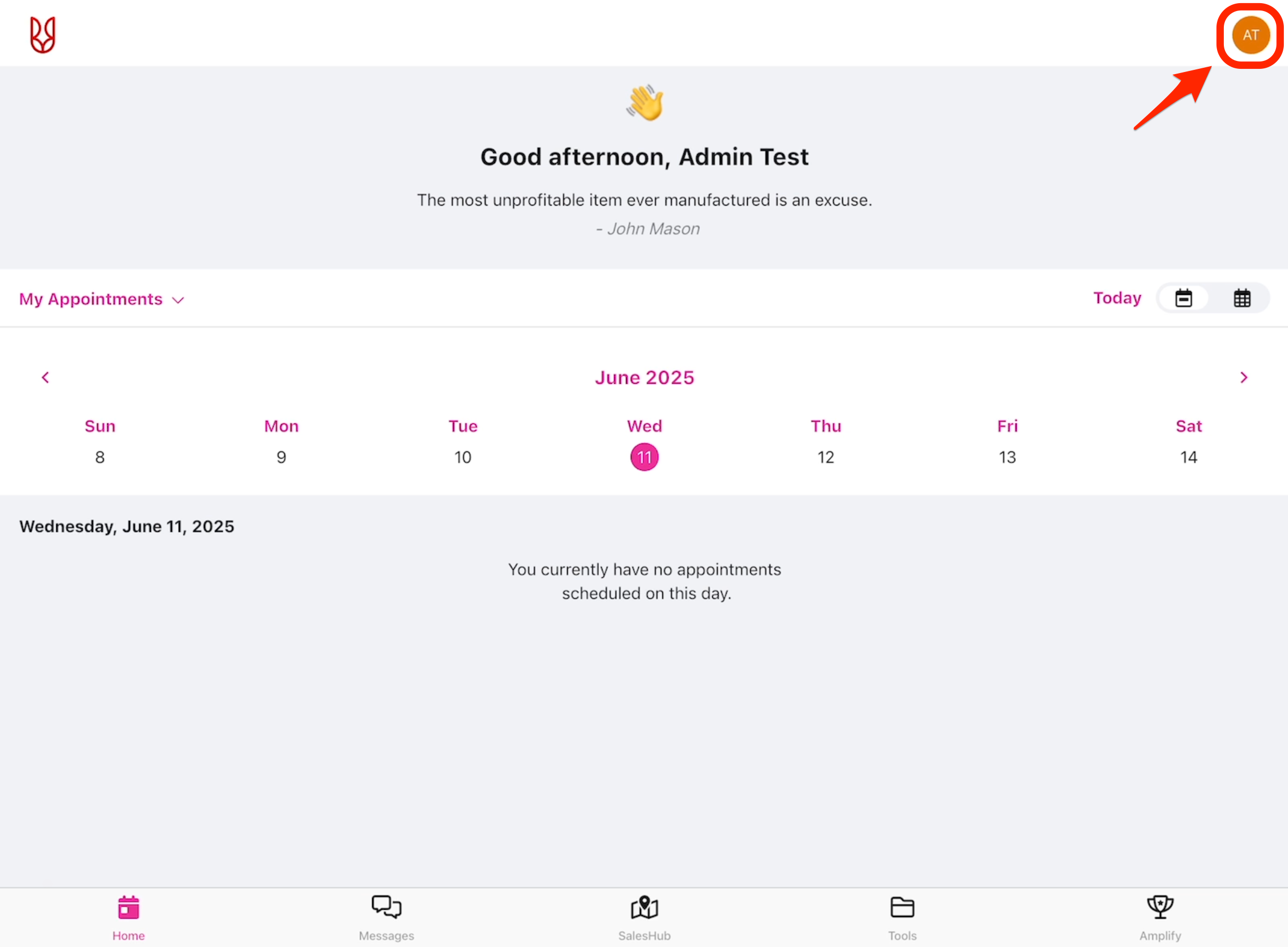Click the red fox logo icon

(43, 35)
